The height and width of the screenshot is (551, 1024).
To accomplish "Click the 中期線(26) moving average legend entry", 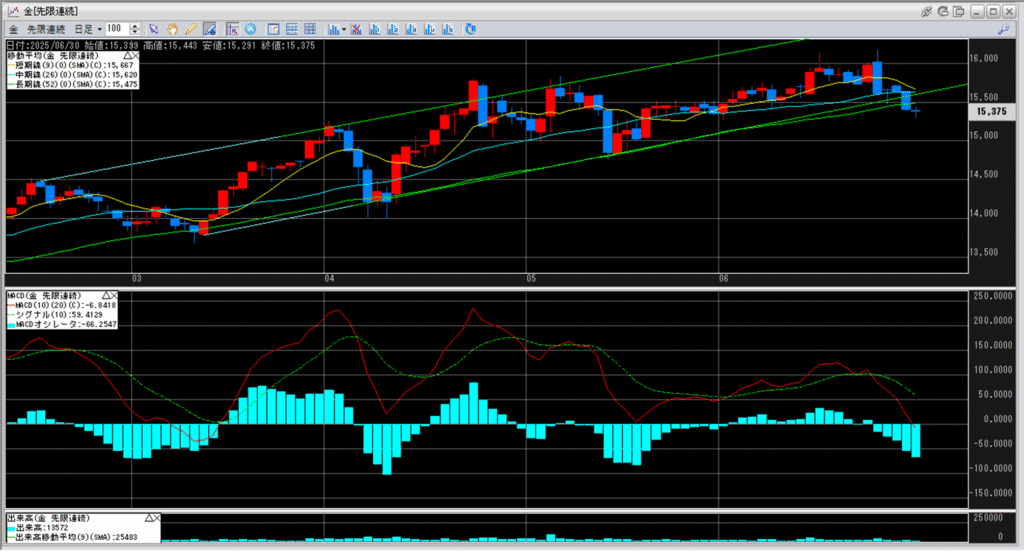I will (72, 75).
